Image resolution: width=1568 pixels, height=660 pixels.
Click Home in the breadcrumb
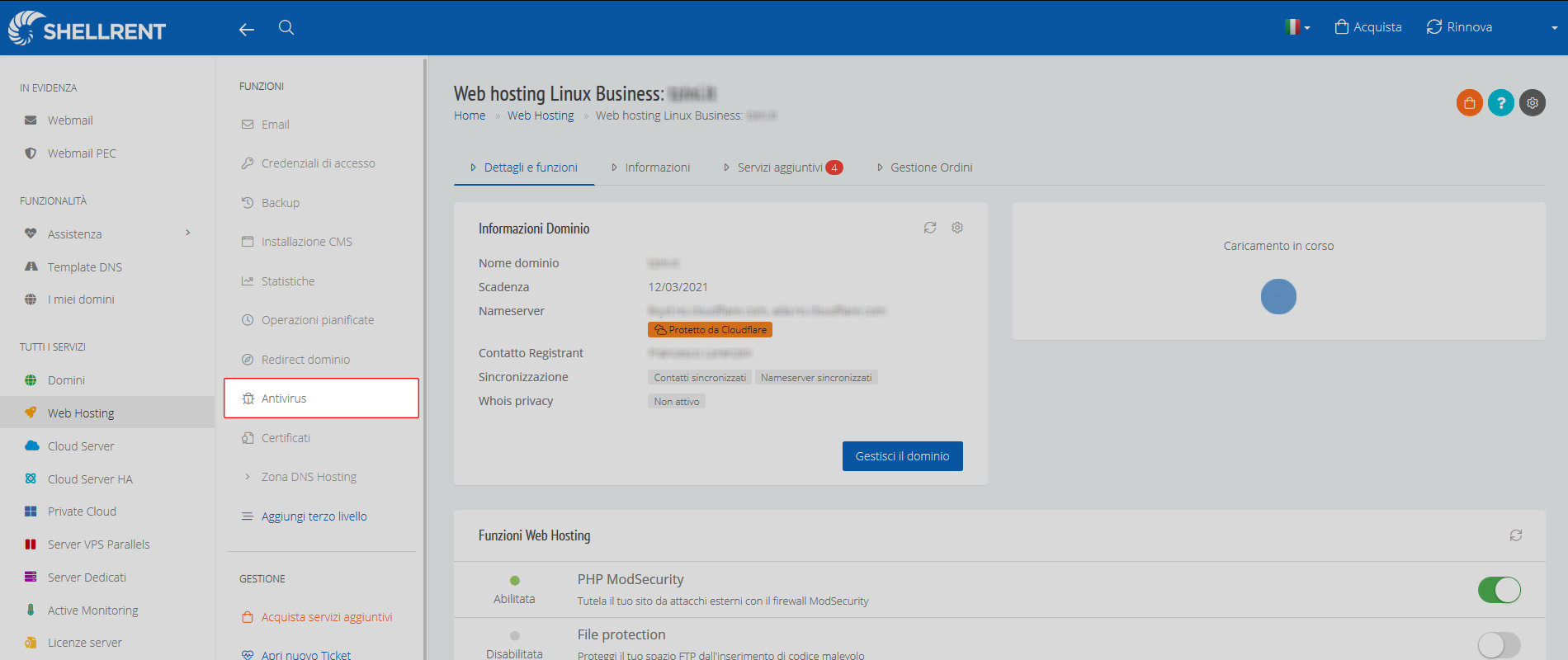tap(470, 115)
